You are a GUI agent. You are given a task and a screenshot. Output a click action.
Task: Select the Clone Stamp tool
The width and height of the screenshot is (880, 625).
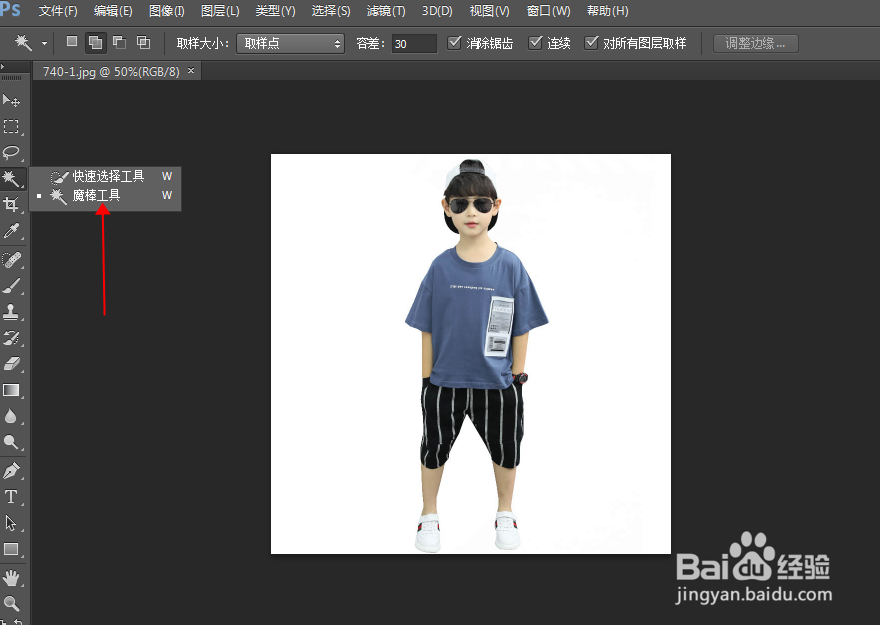(11, 311)
